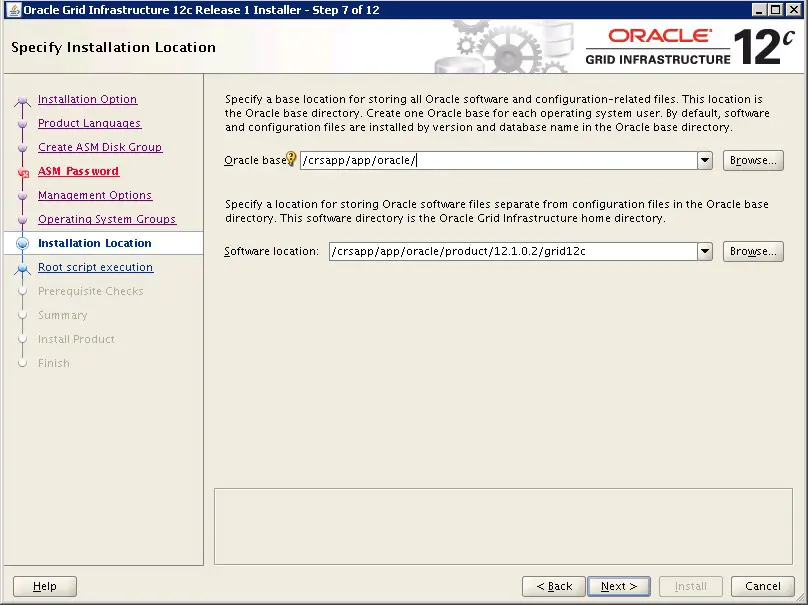Open the Installation Option step
The width and height of the screenshot is (808, 605).
(88, 99)
